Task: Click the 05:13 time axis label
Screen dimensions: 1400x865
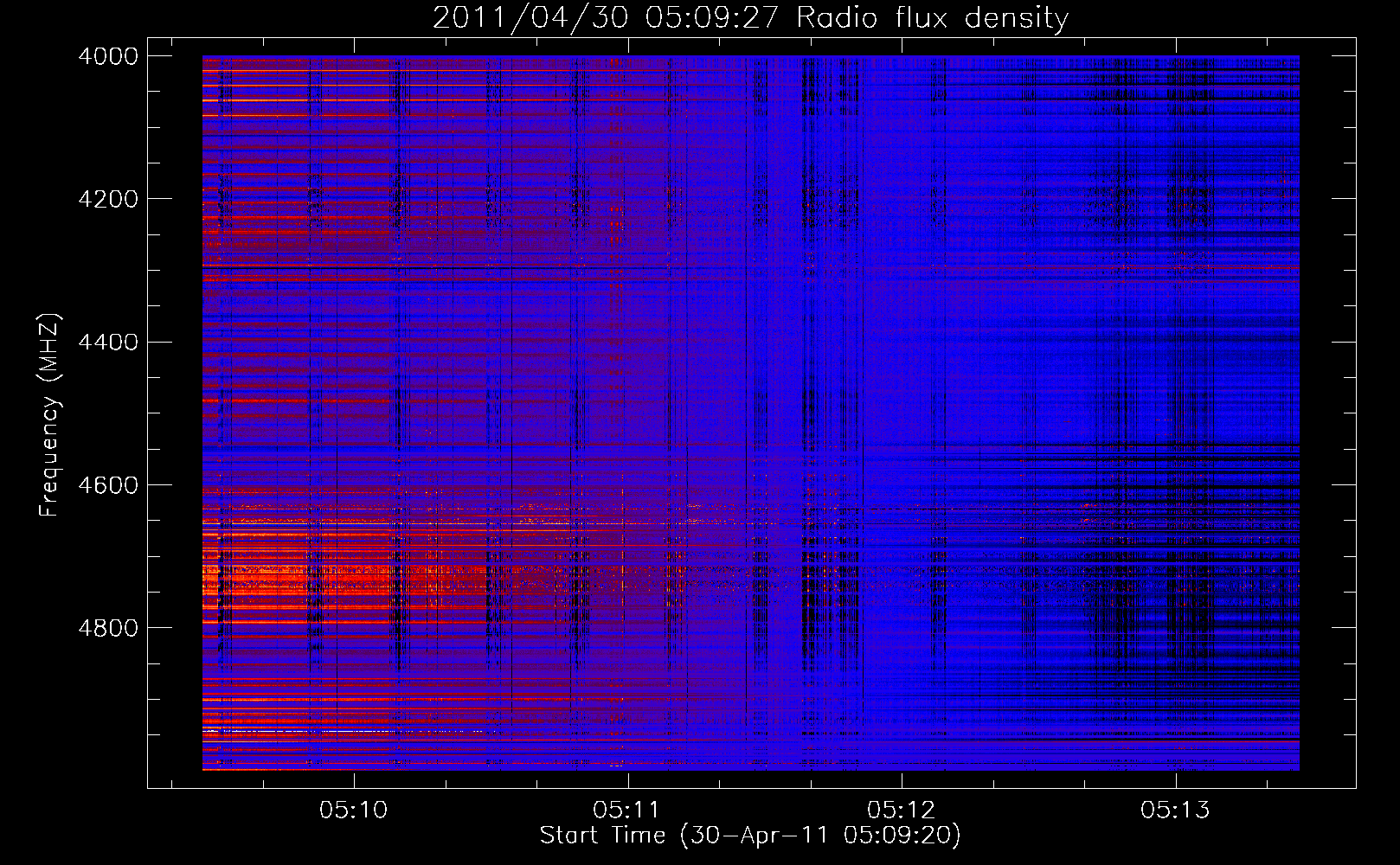Action: click(1175, 811)
